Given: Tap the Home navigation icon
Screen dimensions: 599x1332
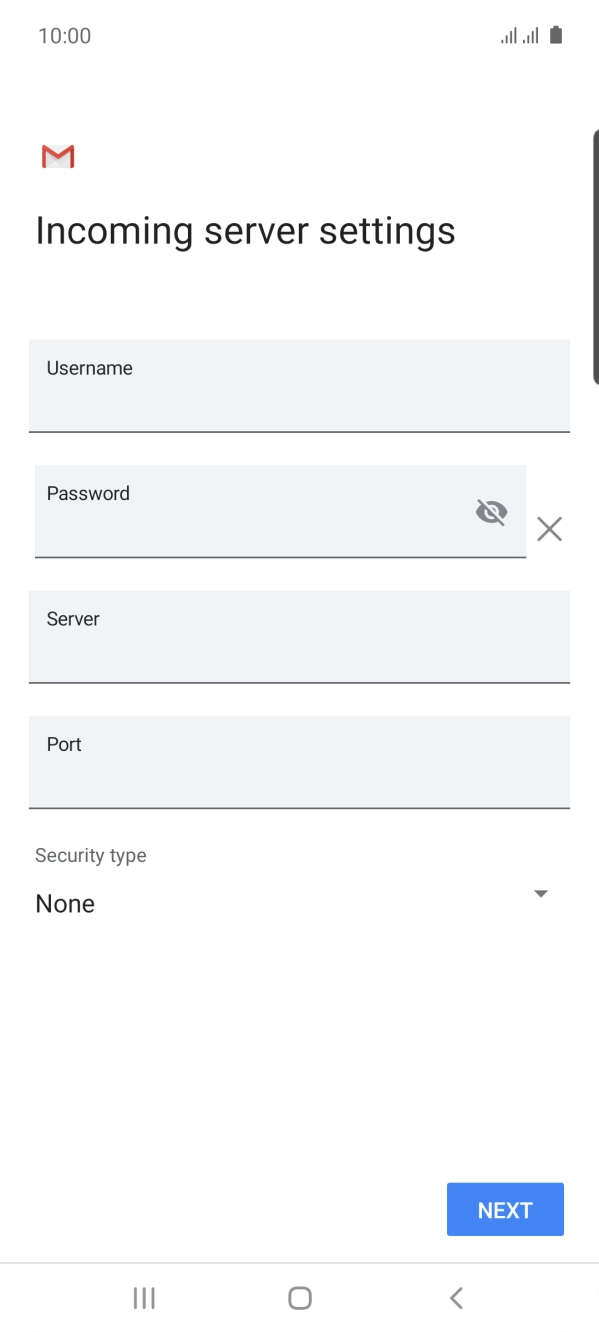Looking at the screenshot, I should pyautogui.click(x=299, y=1297).
